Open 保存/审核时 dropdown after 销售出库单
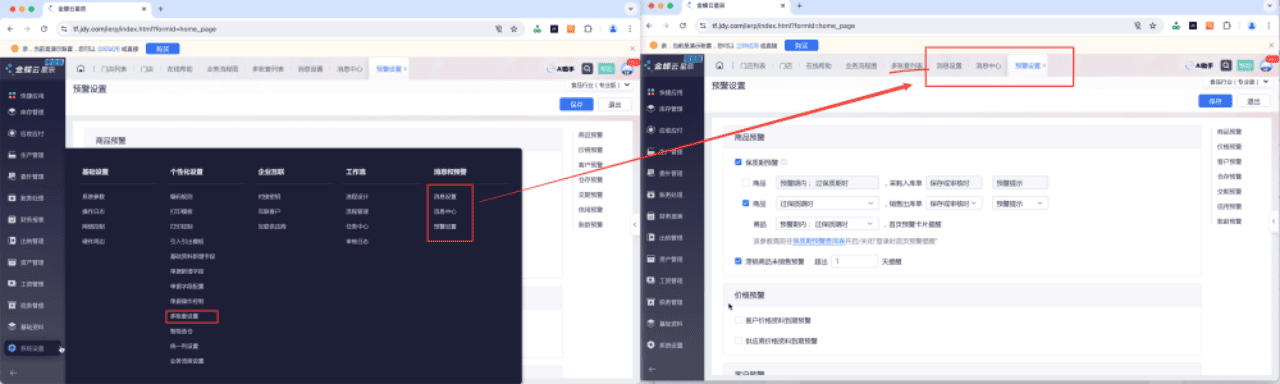Screen dimensions: 1280x384 coord(954,204)
